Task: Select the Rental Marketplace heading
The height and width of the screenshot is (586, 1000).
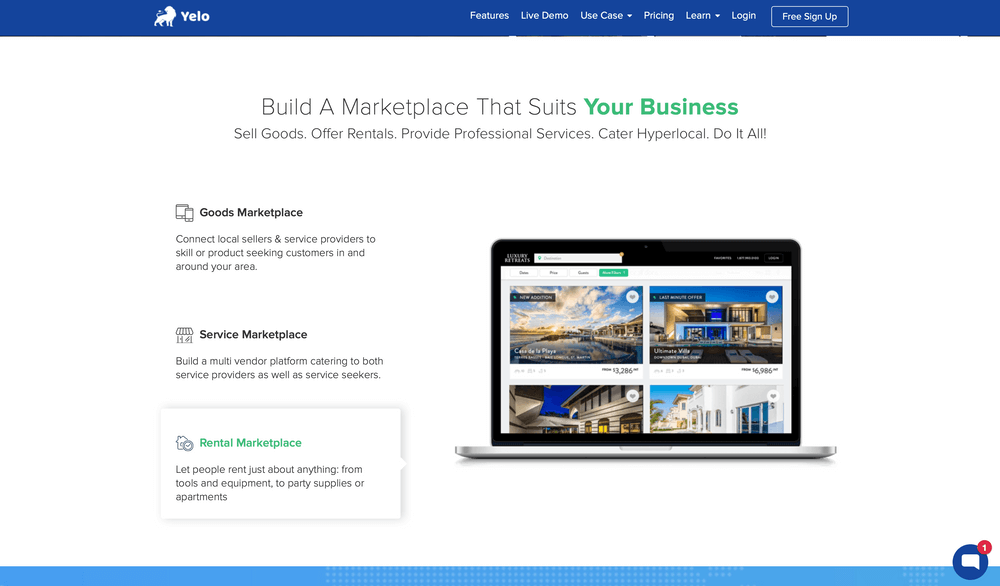Action: click(250, 443)
